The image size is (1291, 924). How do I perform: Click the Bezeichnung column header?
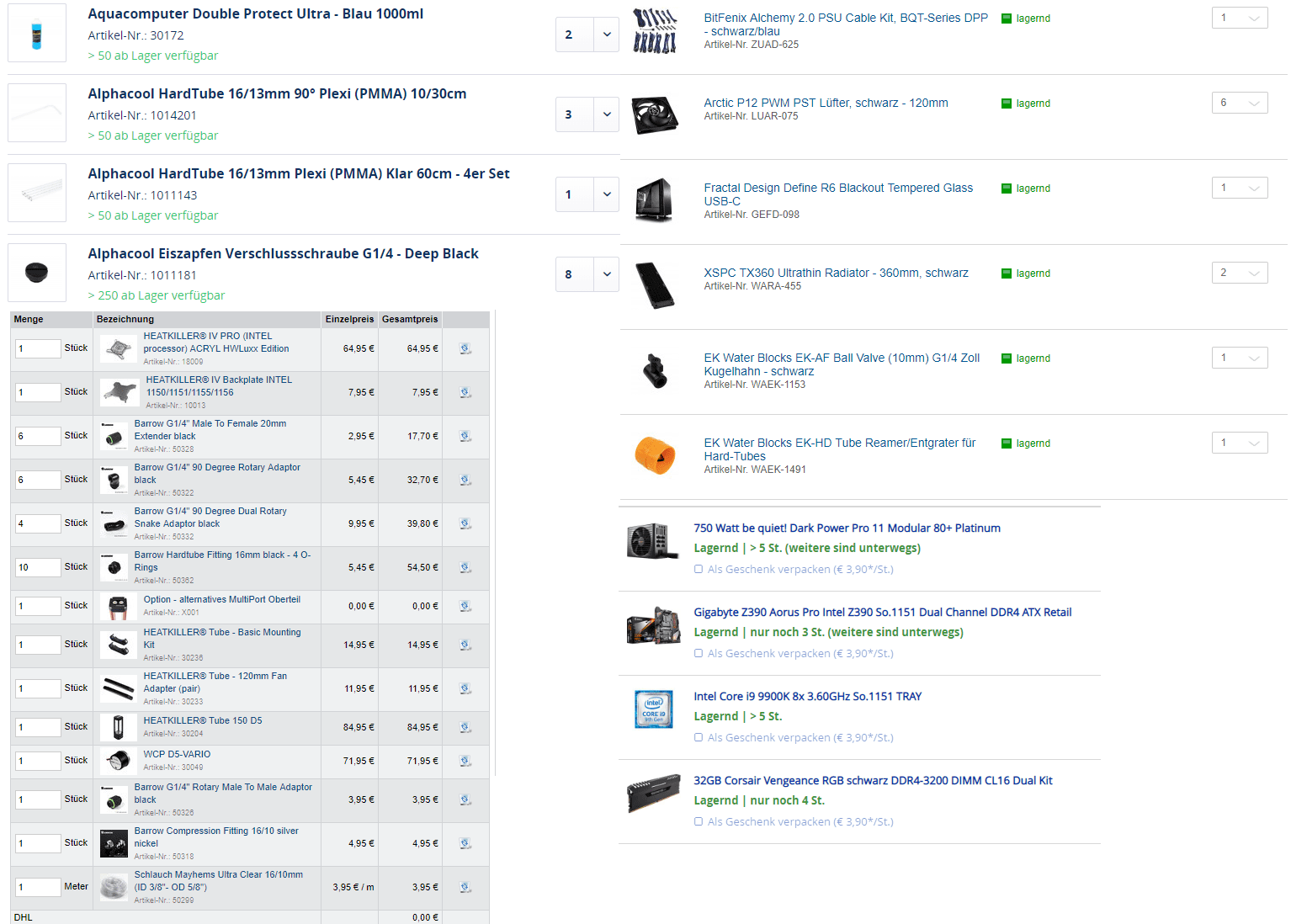coord(207,319)
